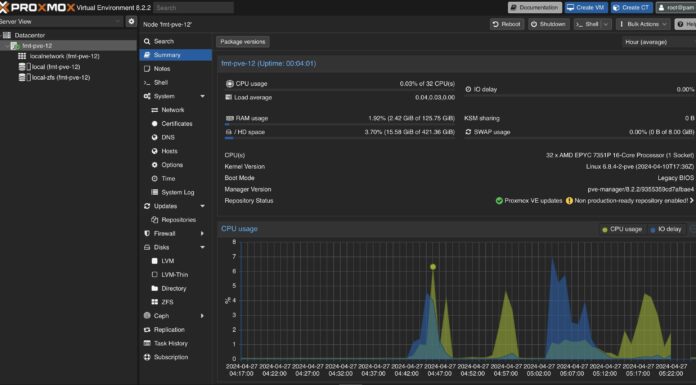Open the node Shell menu item
The image size is (696, 385).
[176, 83]
